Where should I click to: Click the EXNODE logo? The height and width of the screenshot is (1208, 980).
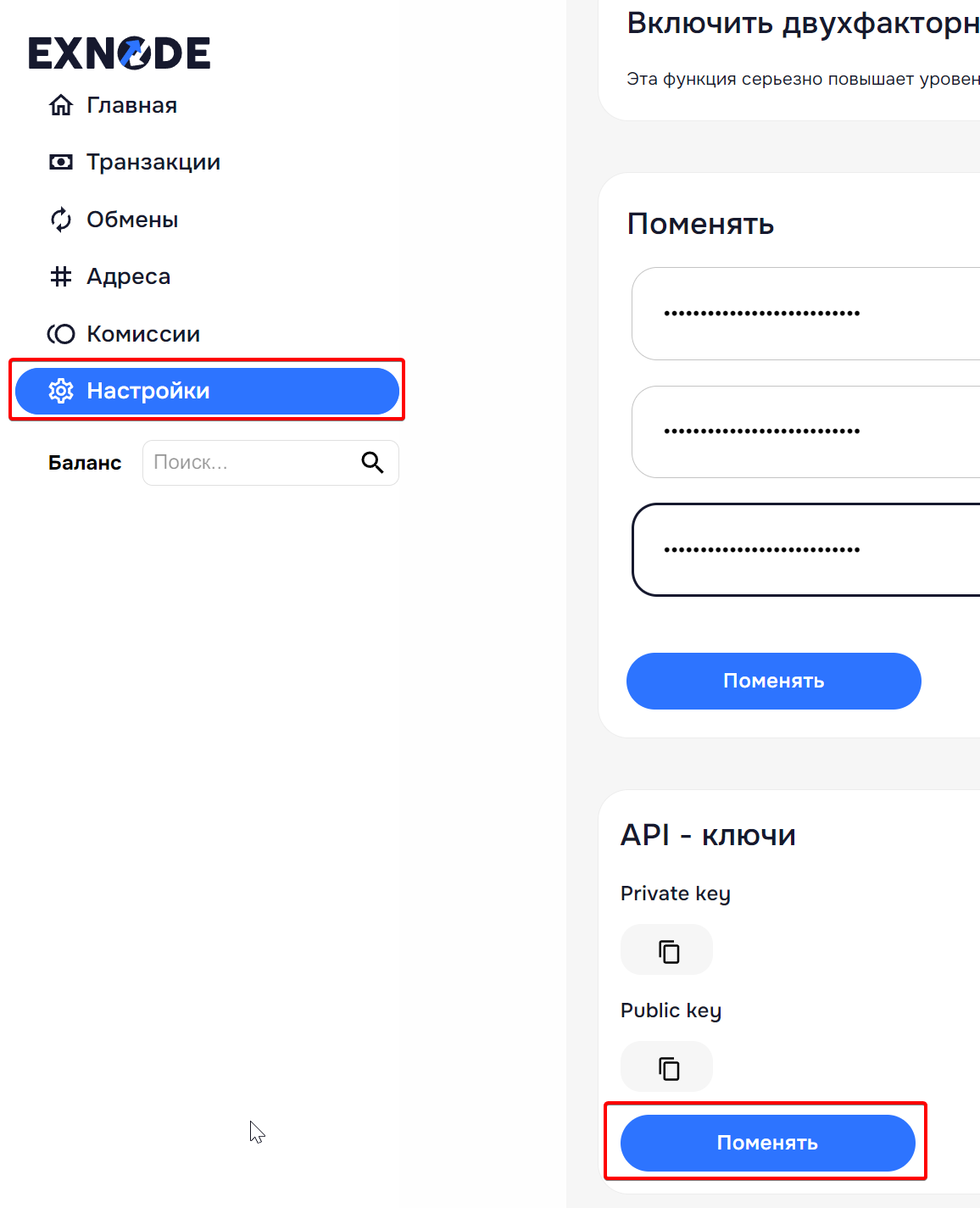(x=120, y=53)
